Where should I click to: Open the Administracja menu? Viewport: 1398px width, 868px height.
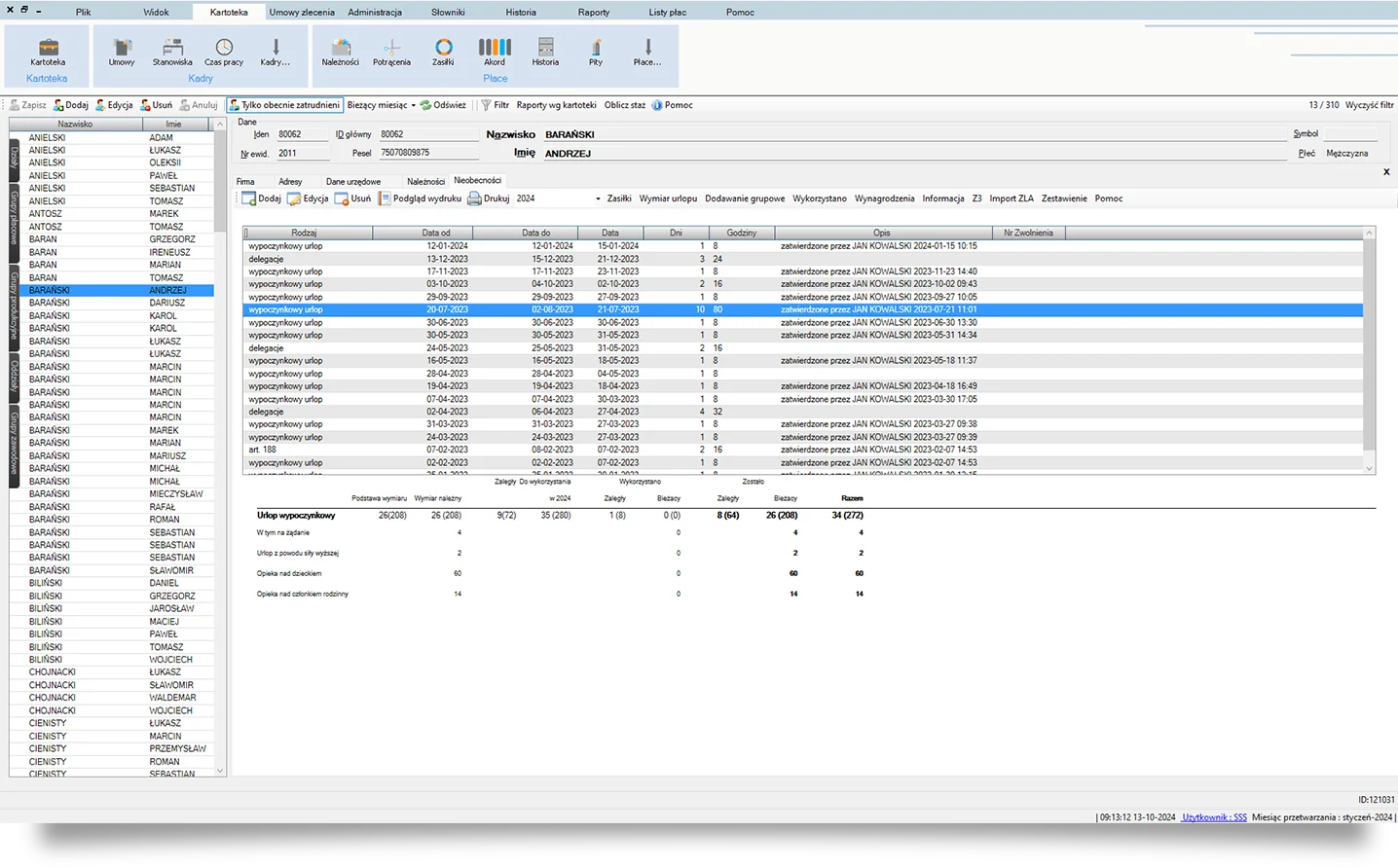[x=375, y=13]
